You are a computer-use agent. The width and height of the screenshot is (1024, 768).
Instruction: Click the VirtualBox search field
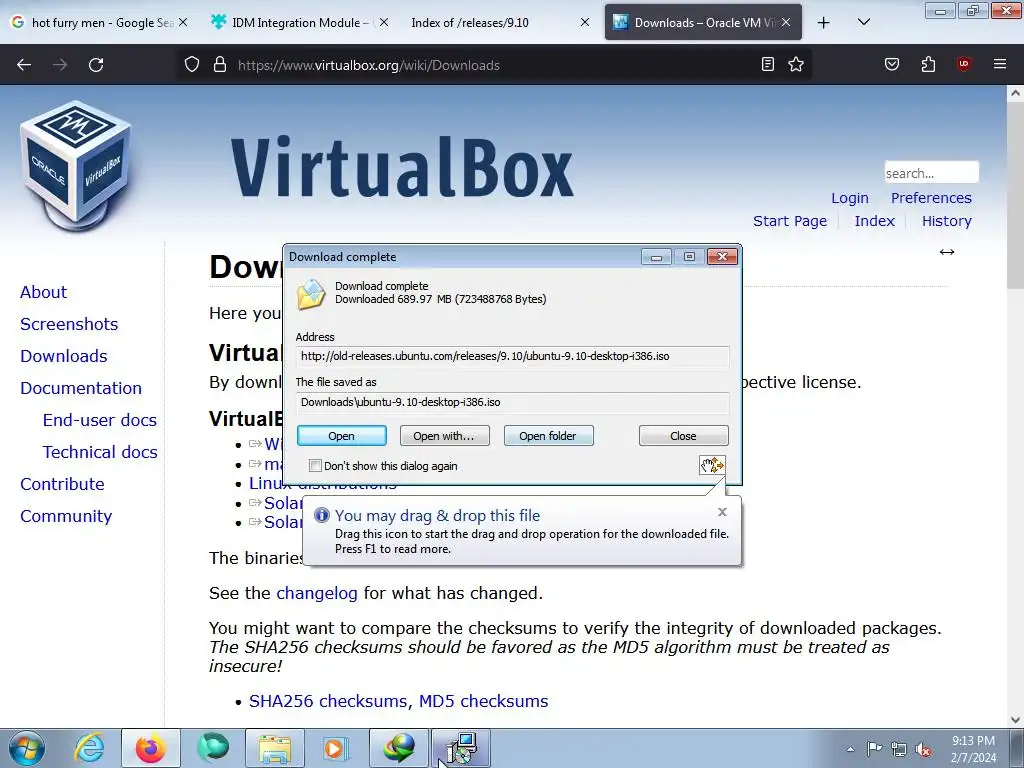click(931, 173)
